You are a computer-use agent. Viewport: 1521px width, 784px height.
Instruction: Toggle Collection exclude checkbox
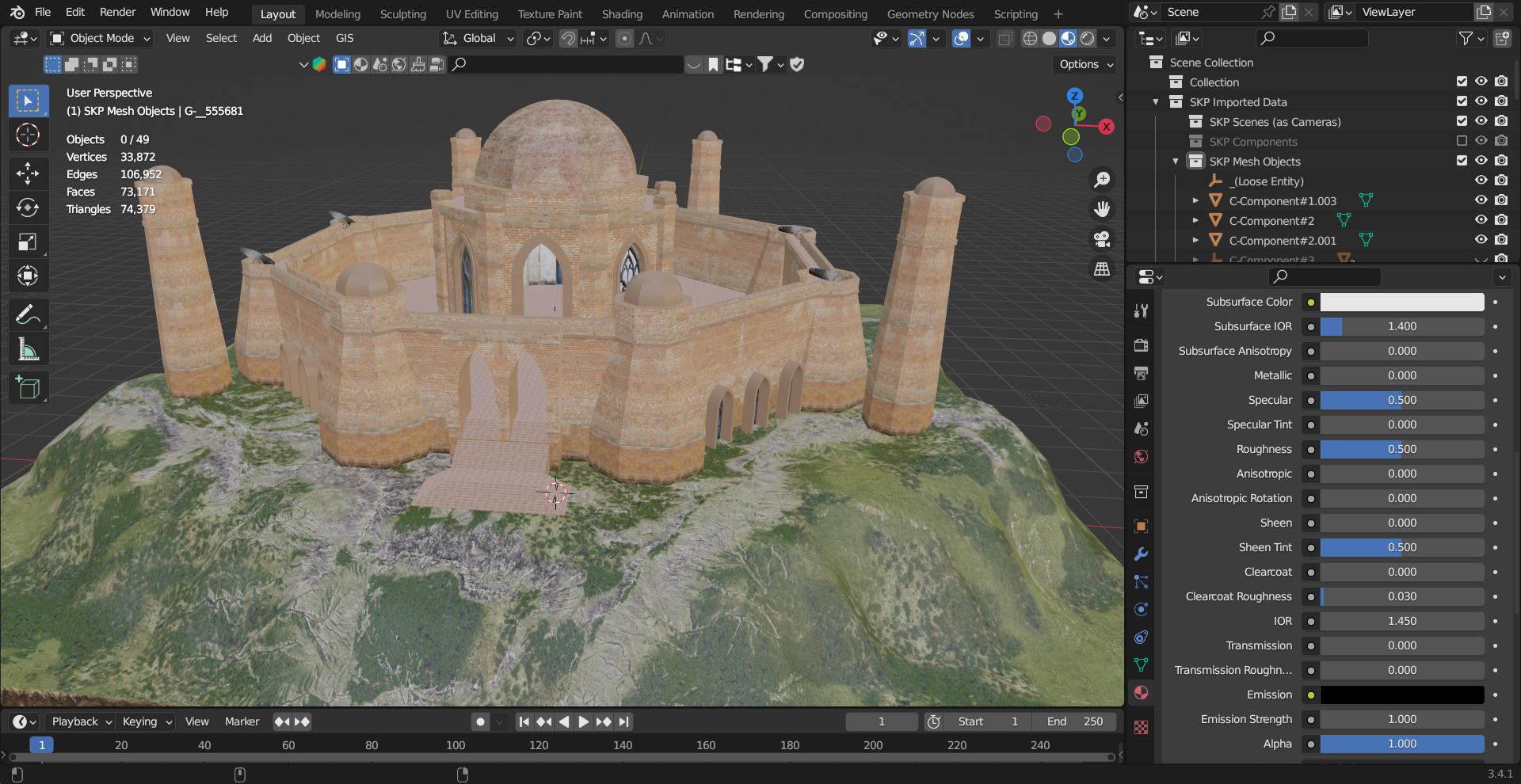(x=1462, y=82)
